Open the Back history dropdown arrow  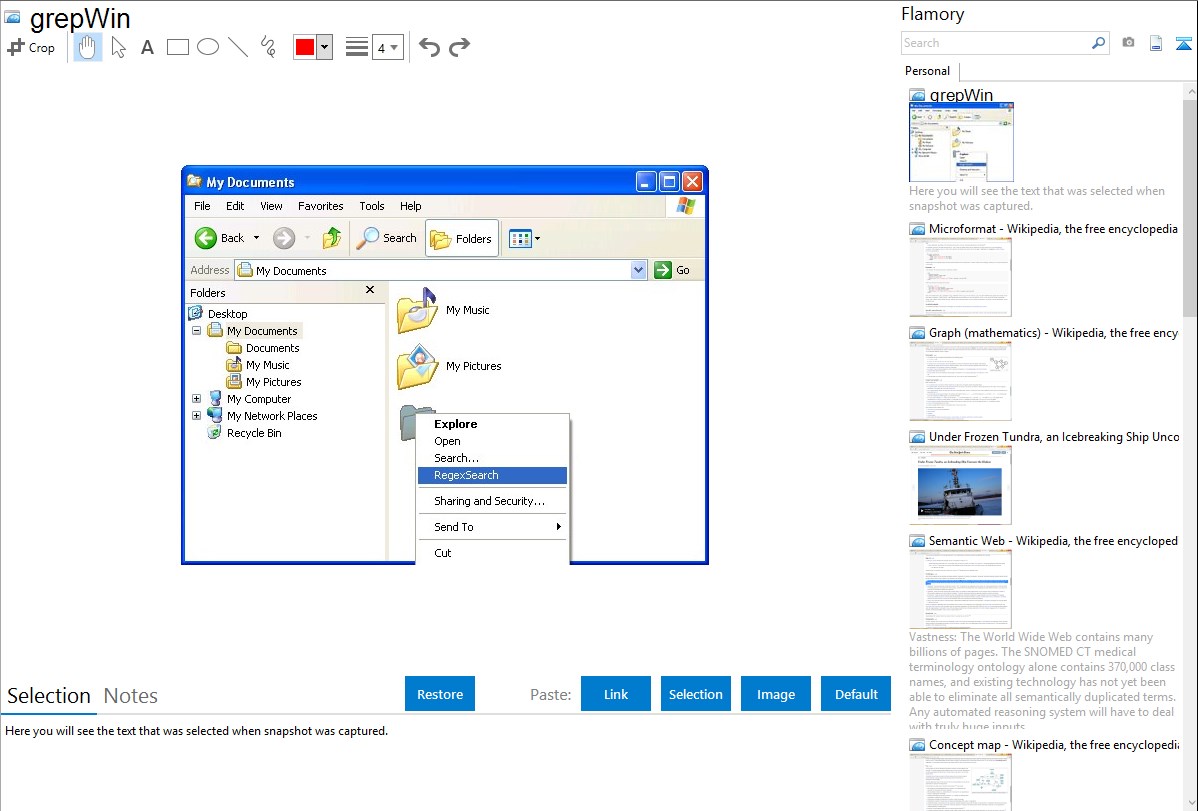coord(256,238)
